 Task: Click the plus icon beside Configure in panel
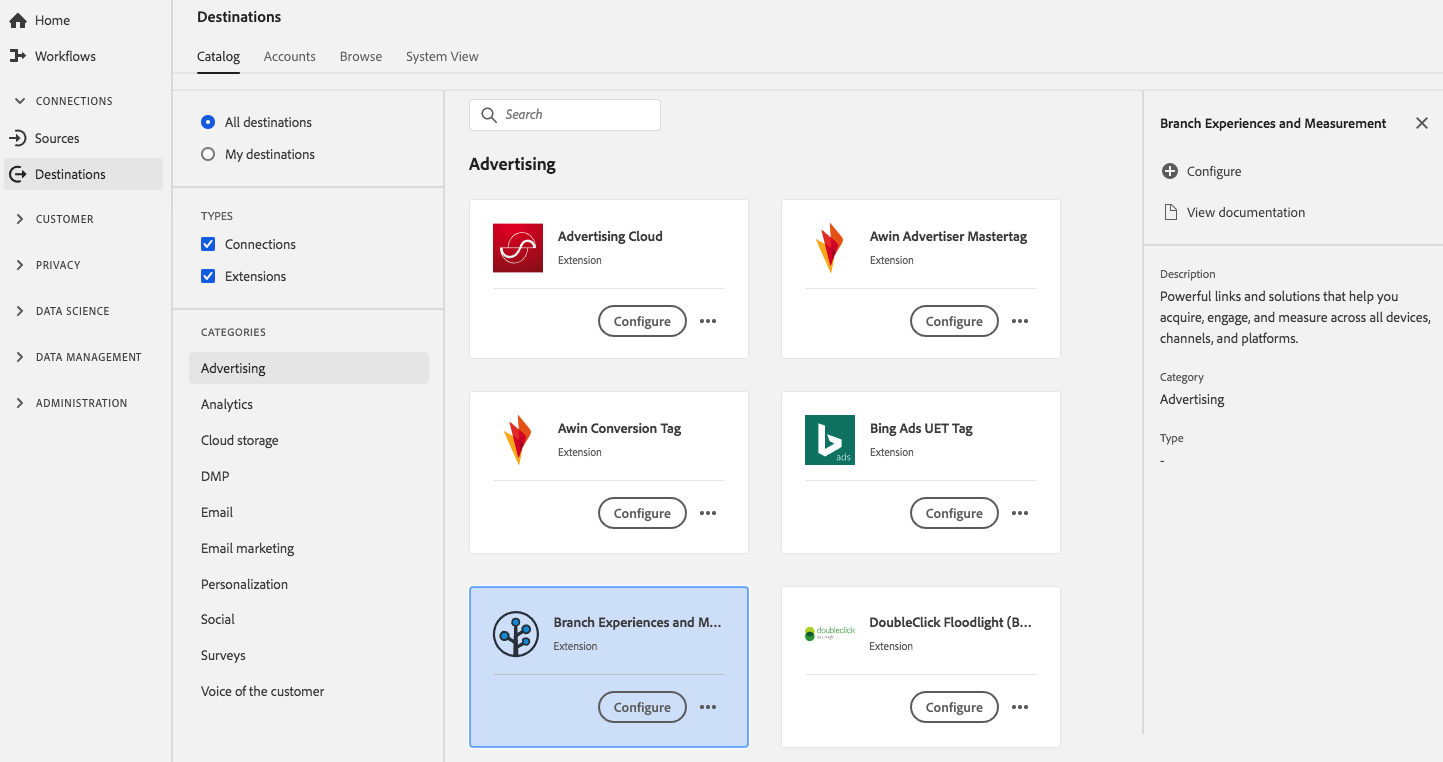click(x=1170, y=171)
